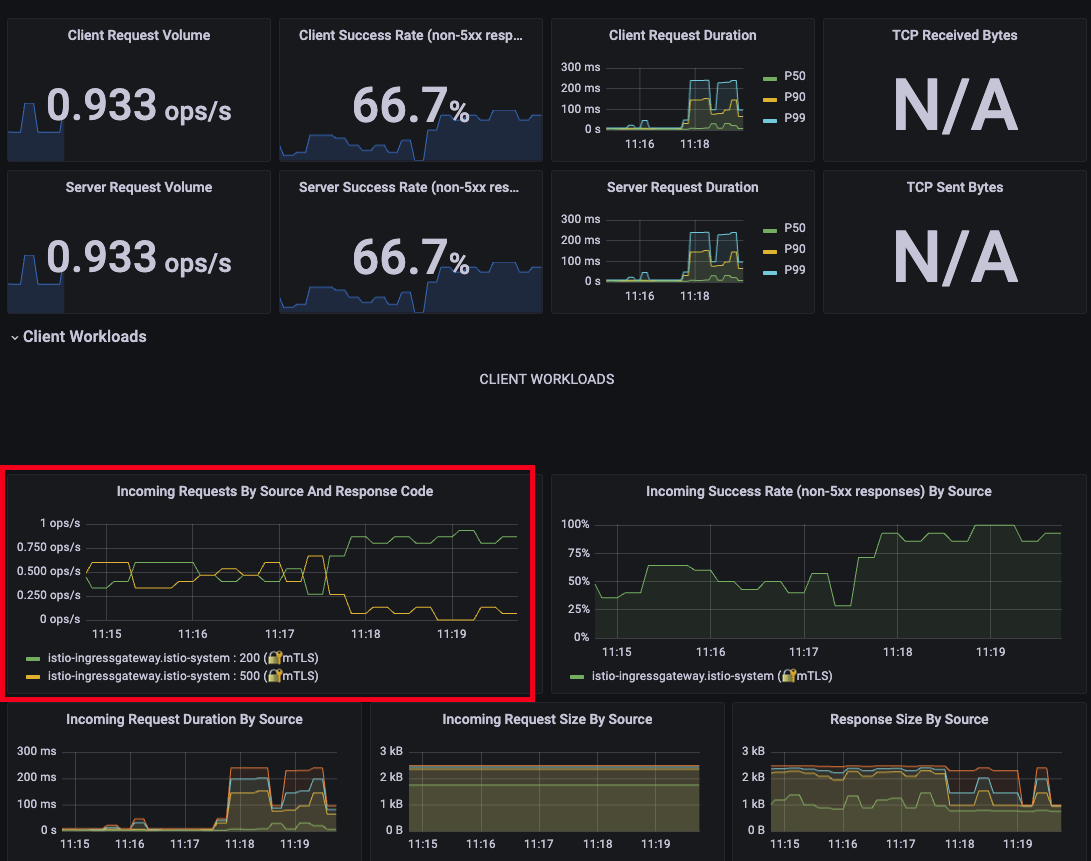Click green swatch of ingressgateway 200 series
Viewport: 1091px width, 861px height.
point(33,658)
